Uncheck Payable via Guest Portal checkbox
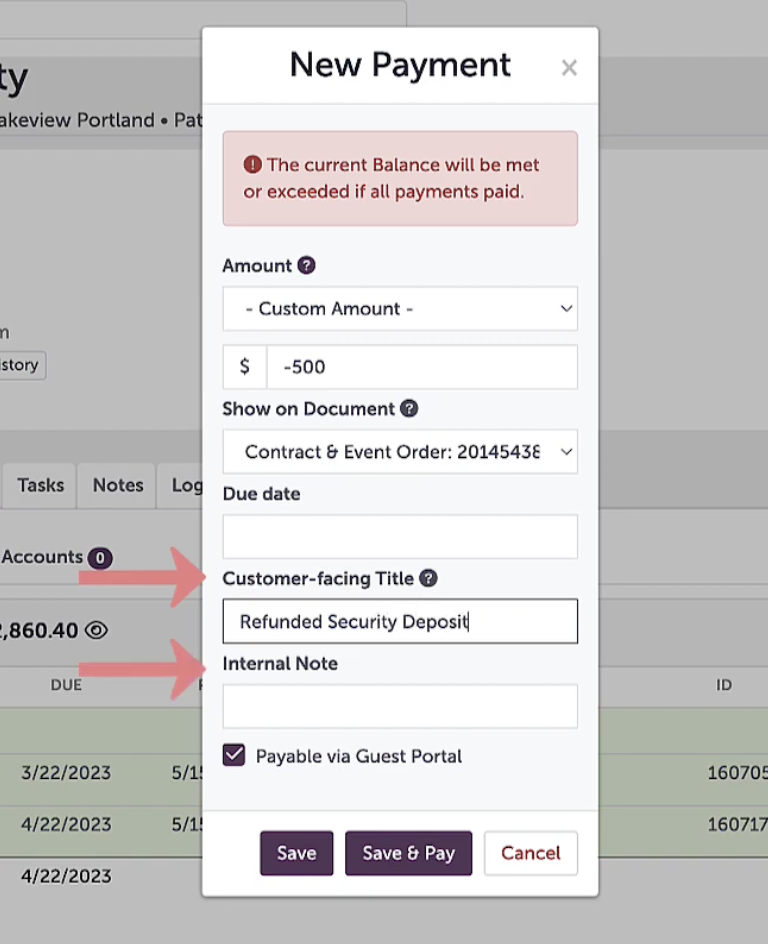The width and height of the screenshot is (768, 944). tap(234, 756)
